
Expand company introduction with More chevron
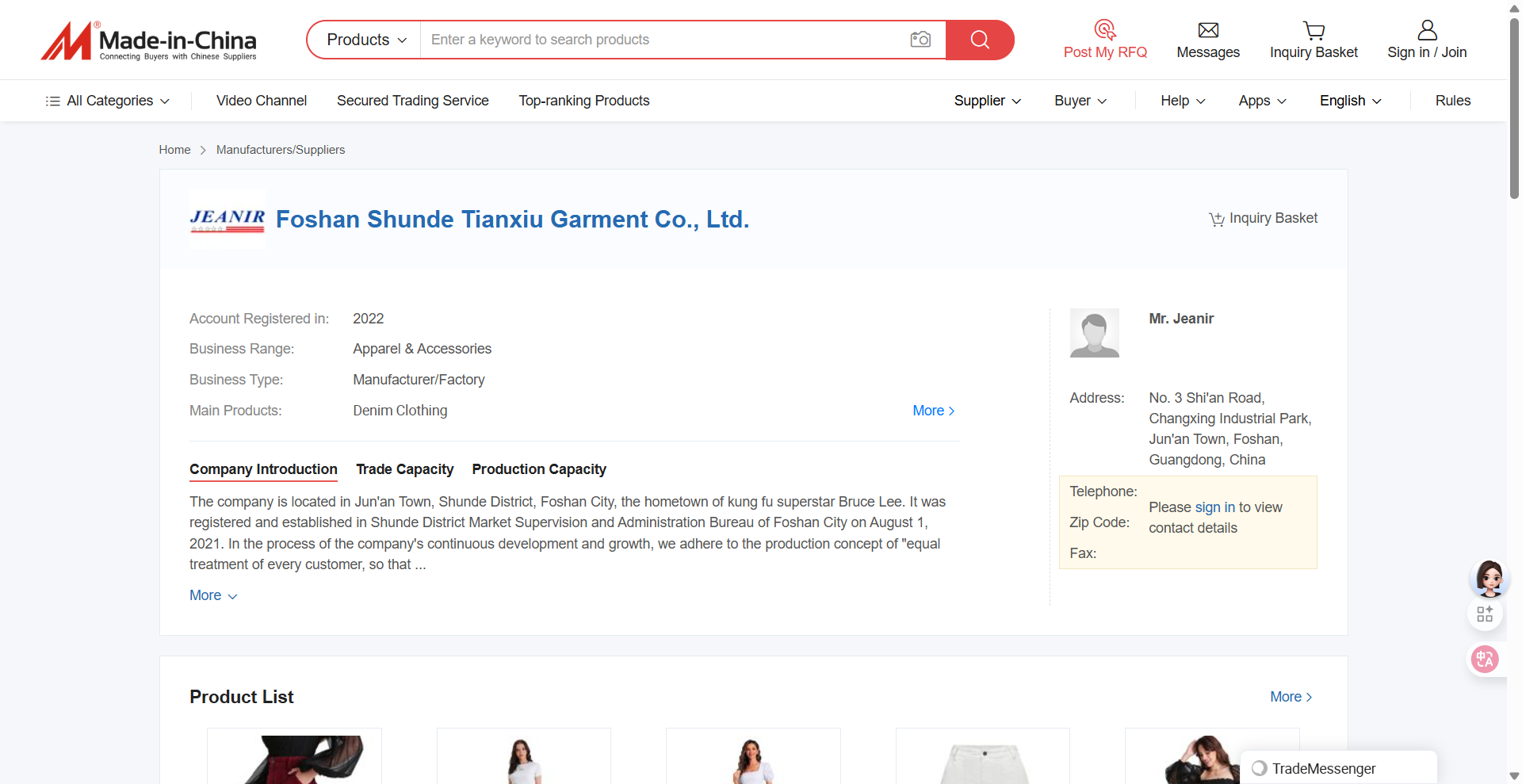(x=213, y=595)
